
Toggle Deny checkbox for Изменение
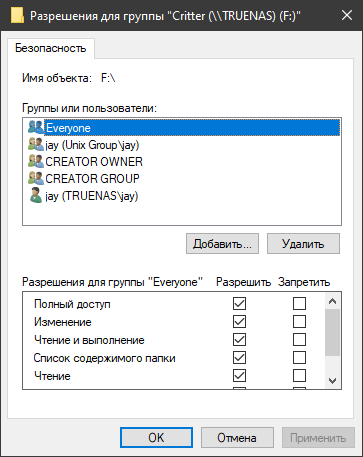click(x=299, y=322)
